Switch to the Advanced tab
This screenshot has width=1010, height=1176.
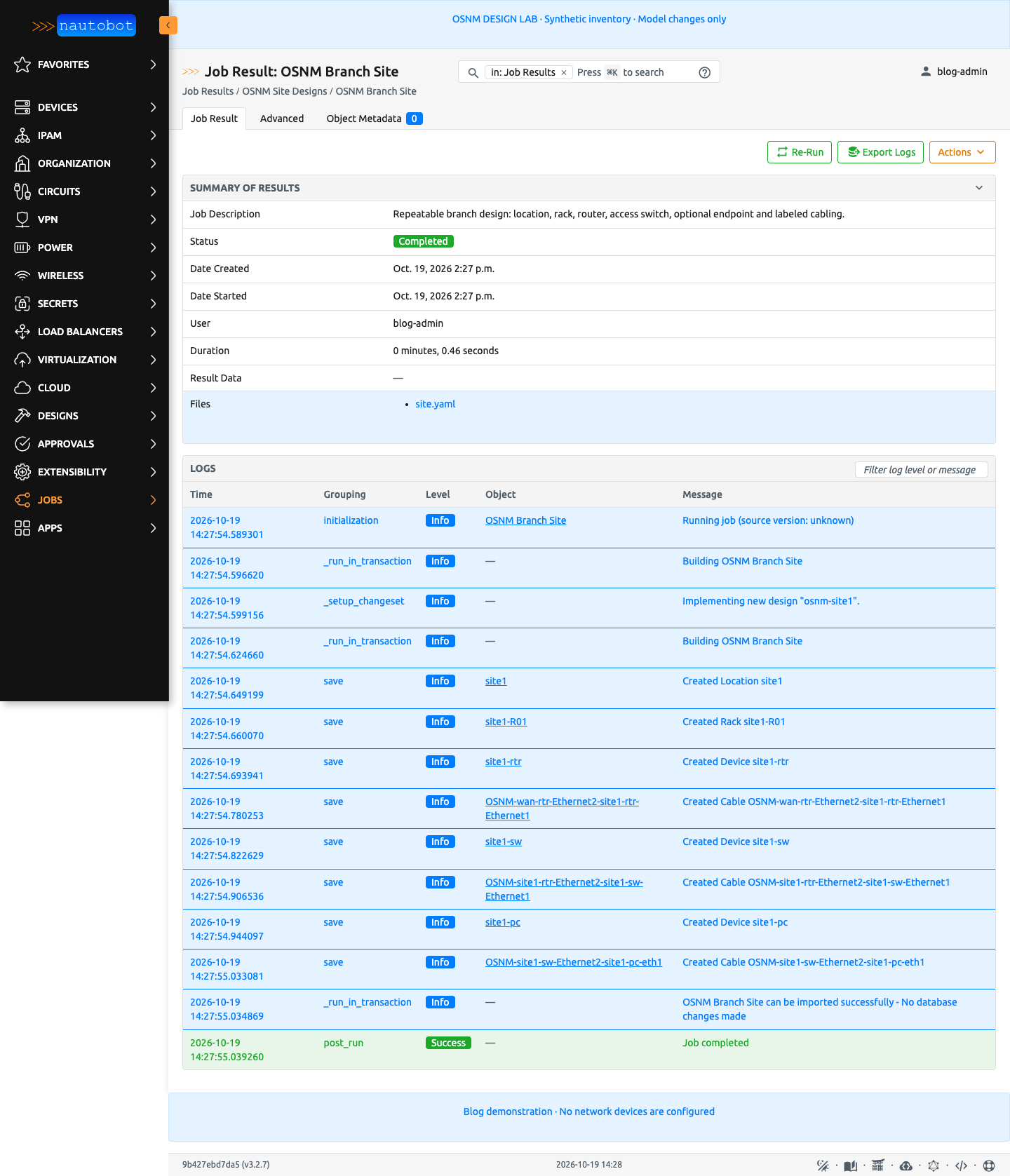(282, 119)
